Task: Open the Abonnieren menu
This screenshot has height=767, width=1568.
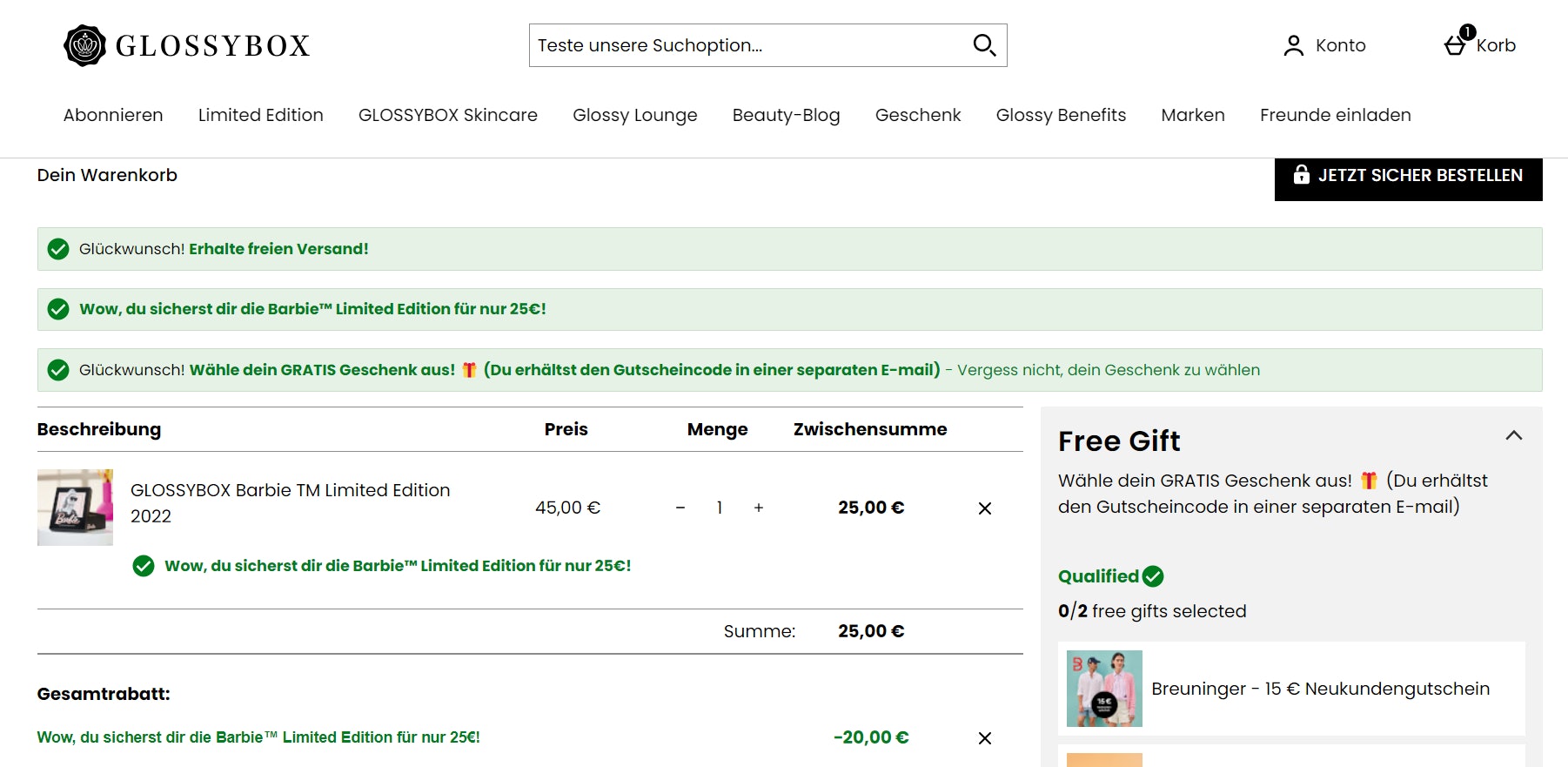Action: tap(113, 115)
